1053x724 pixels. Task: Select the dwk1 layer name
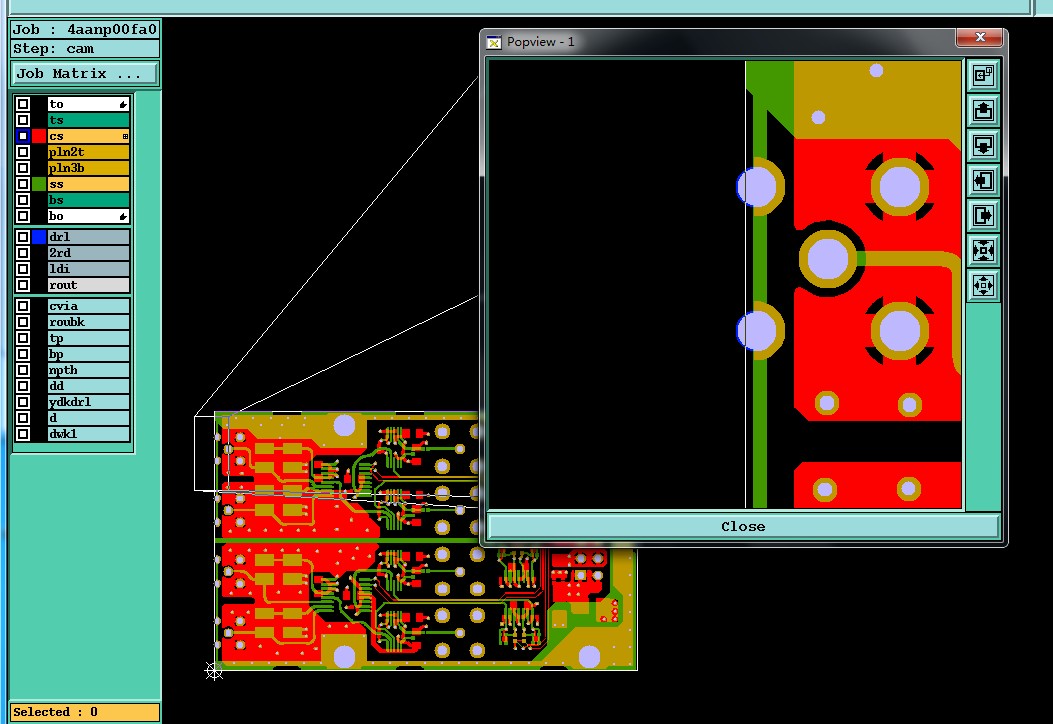tap(89, 435)
